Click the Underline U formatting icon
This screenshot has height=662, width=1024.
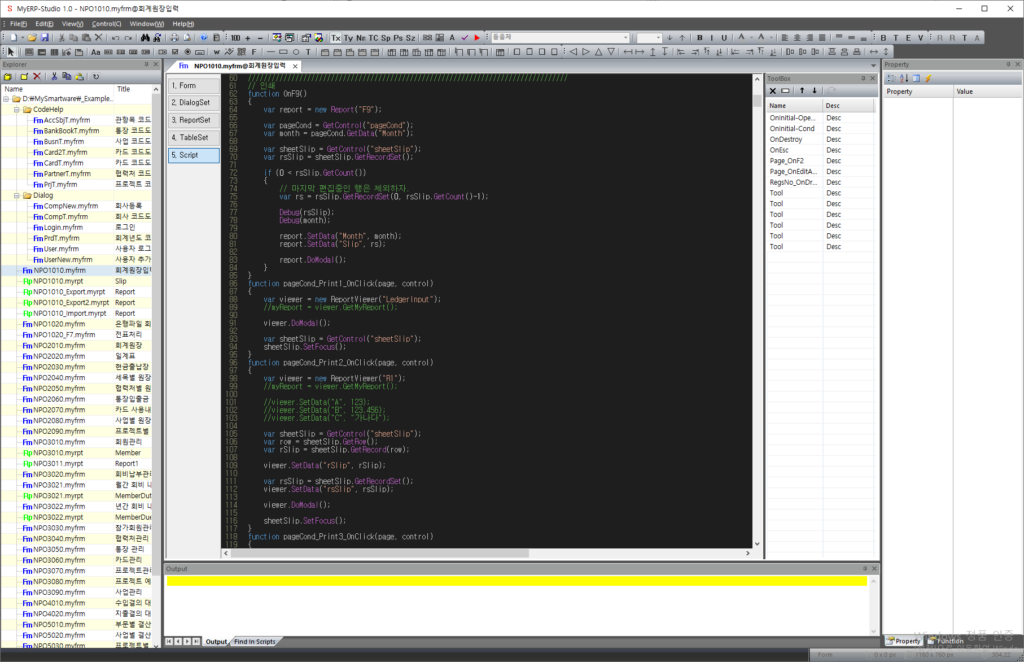tap(724, 38)
